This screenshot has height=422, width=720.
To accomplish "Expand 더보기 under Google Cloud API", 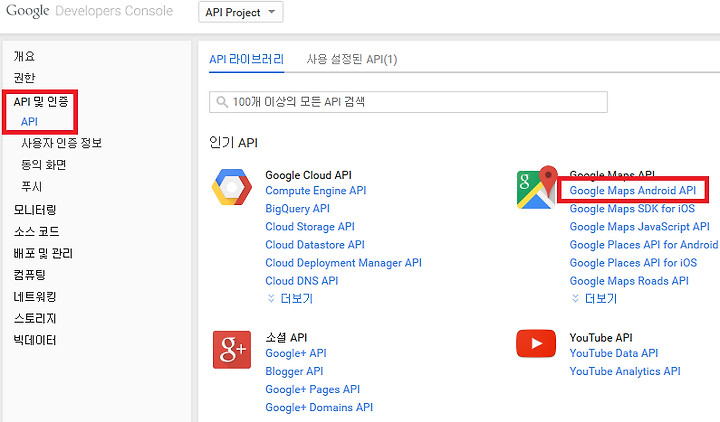I will click(x=290, y=299).
